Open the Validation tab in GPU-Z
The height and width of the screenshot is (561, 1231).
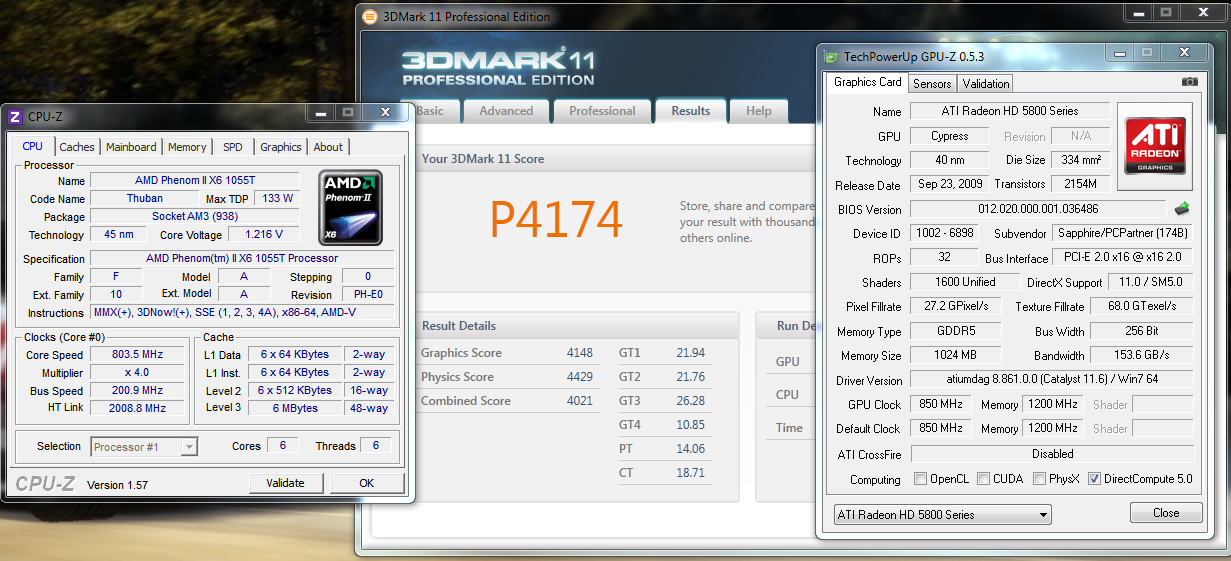pyautogui.click(x=986, y=84)
